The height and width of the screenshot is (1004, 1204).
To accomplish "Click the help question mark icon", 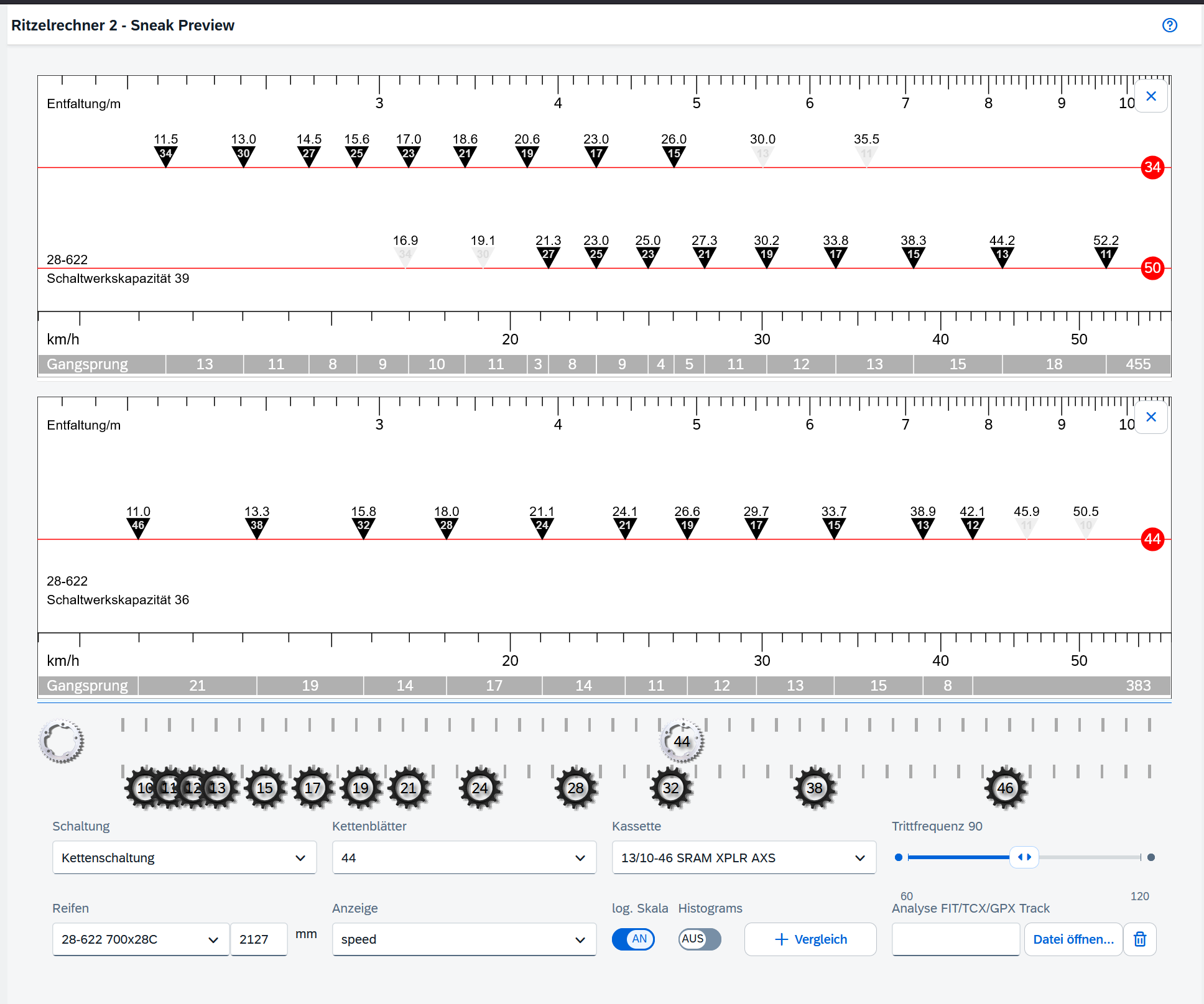I will coord(1169,25).
